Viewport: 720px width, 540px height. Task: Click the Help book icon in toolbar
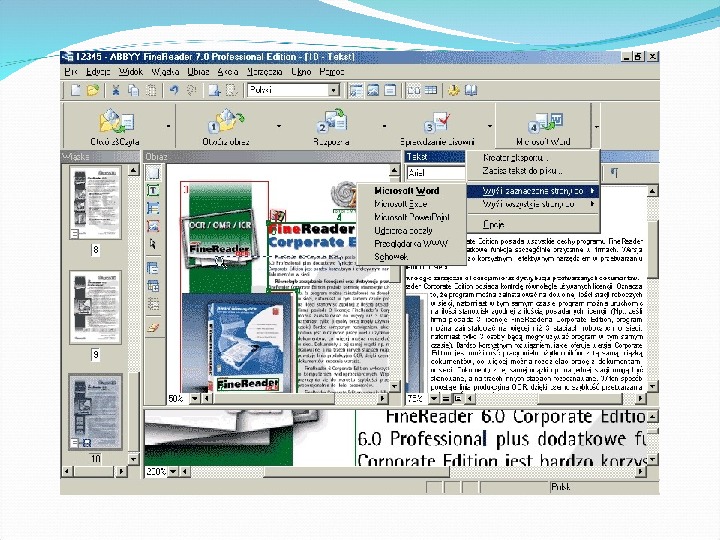(471, 90)
